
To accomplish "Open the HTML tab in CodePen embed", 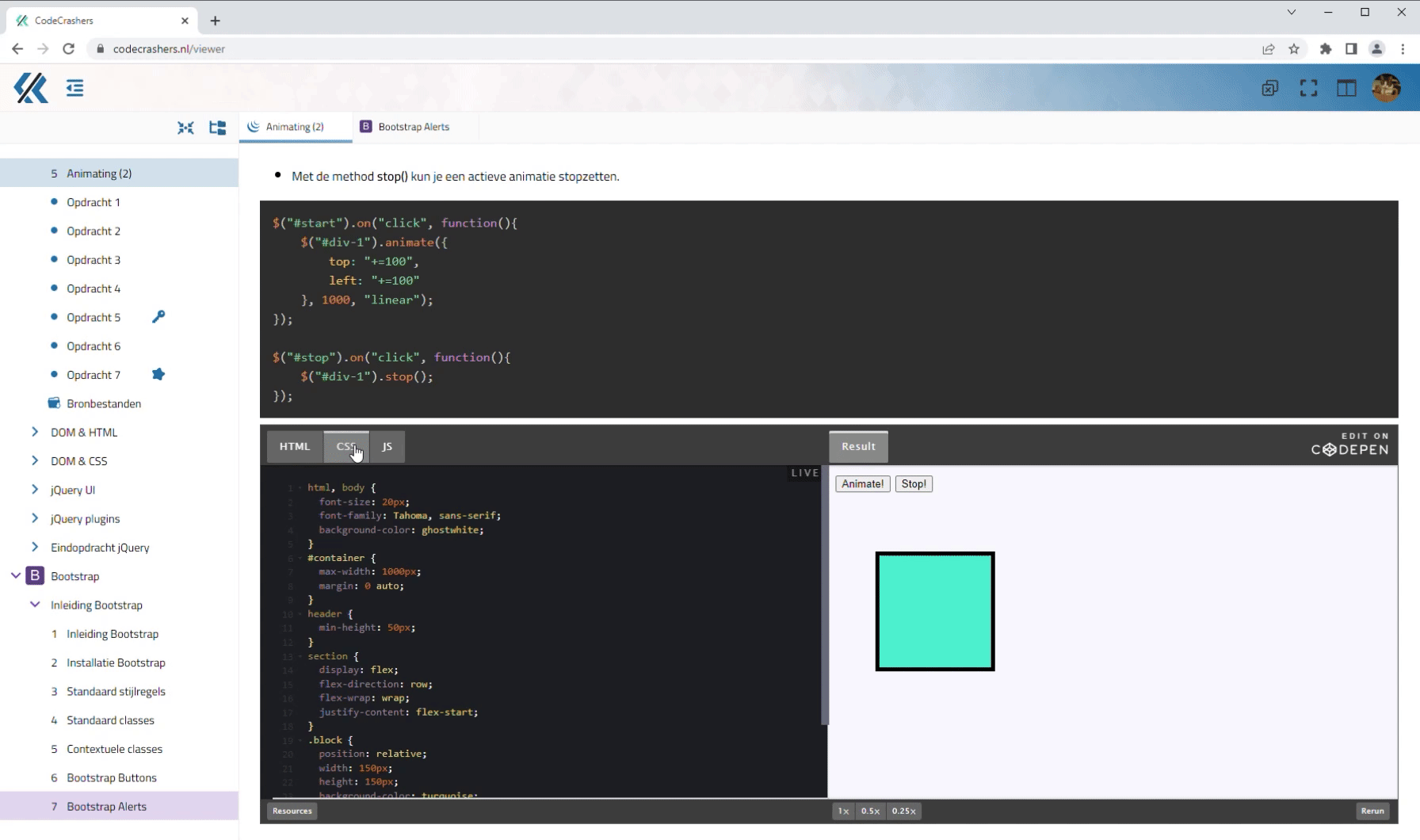I will coord(294,446).
